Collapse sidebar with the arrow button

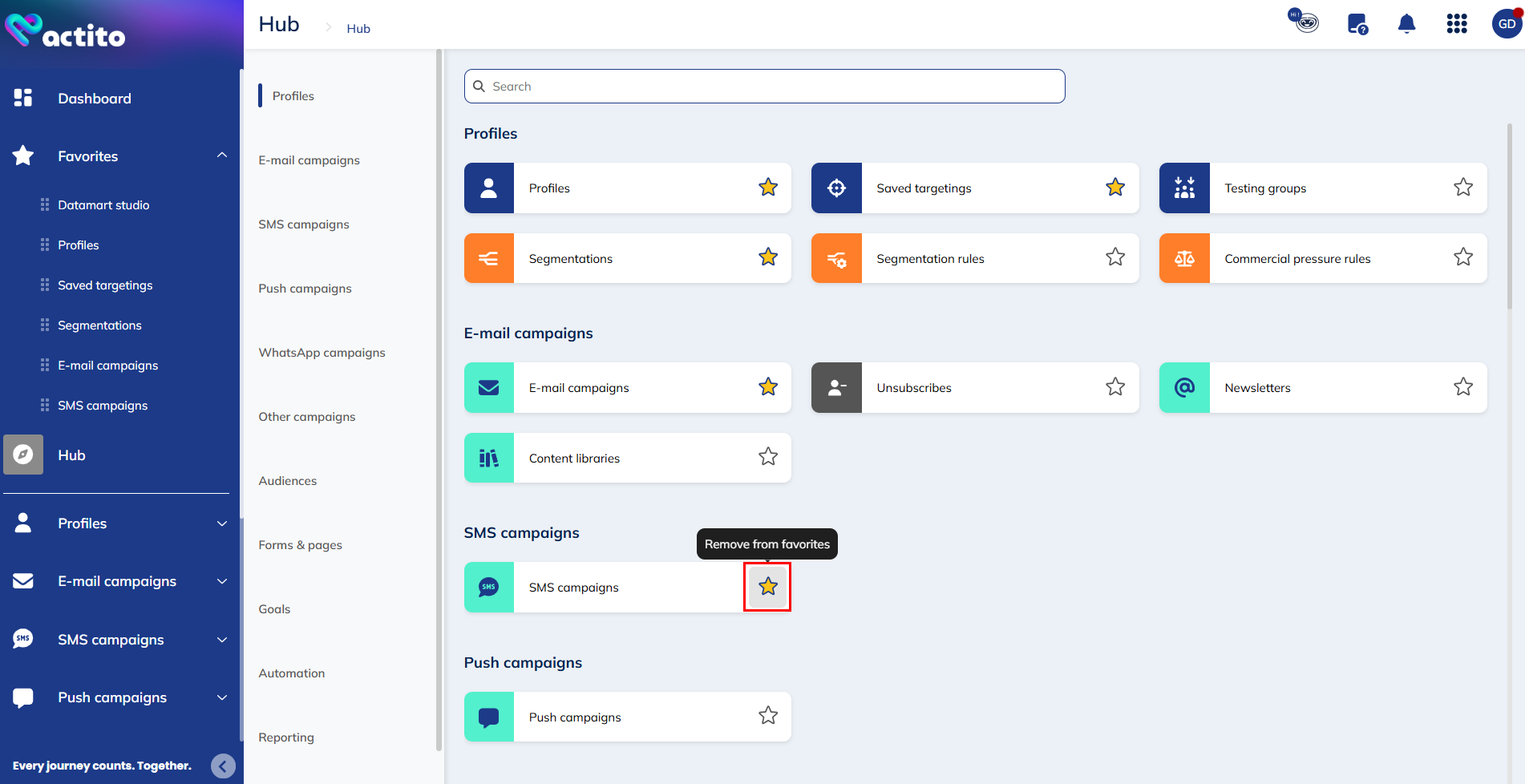[223, 766]
